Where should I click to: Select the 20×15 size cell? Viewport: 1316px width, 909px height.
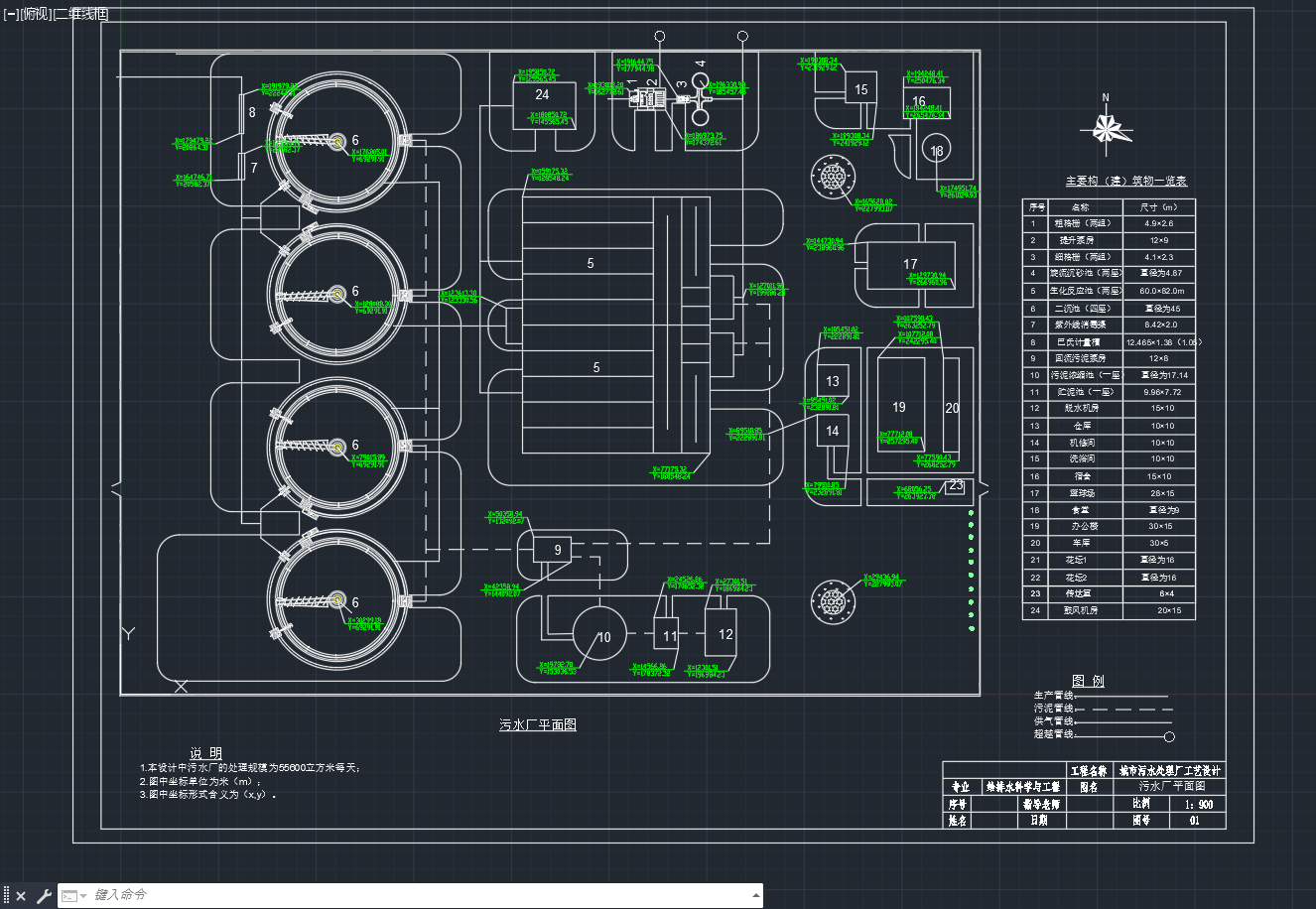1159,611
